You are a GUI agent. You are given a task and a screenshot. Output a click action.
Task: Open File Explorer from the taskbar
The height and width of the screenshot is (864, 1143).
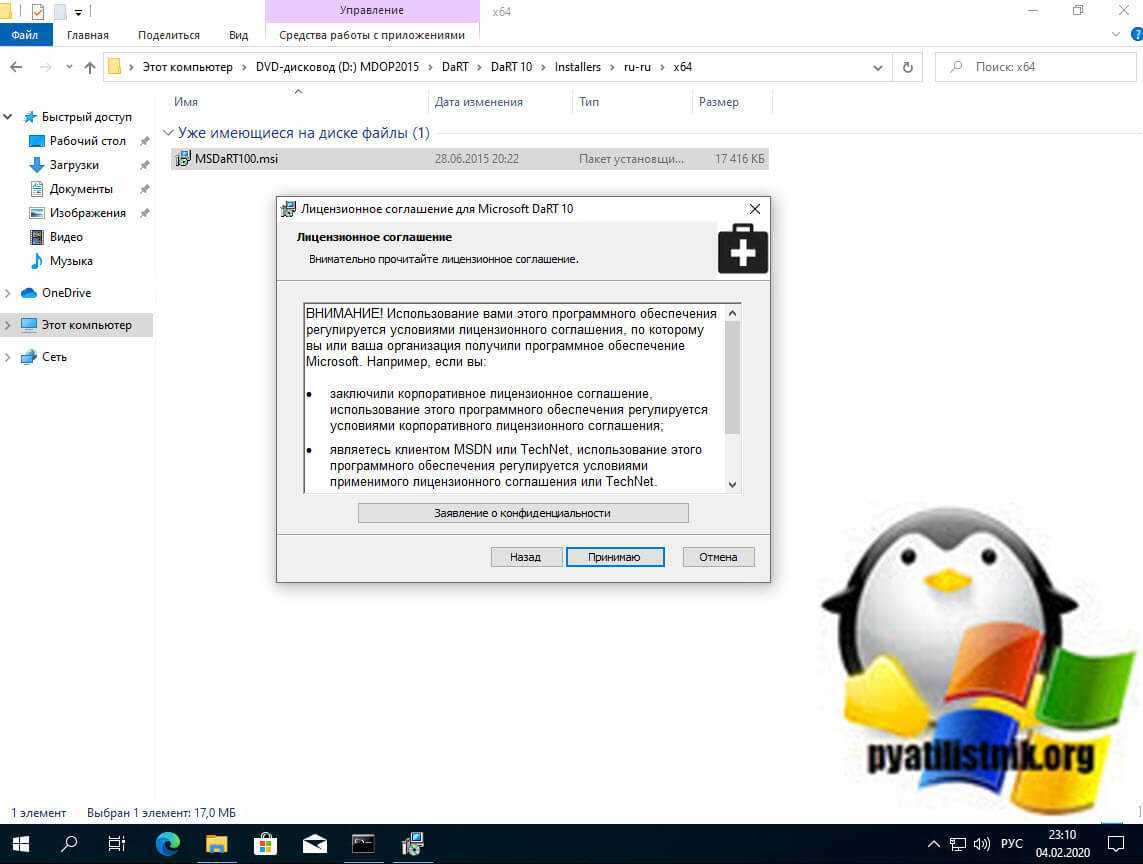(217, 843)
